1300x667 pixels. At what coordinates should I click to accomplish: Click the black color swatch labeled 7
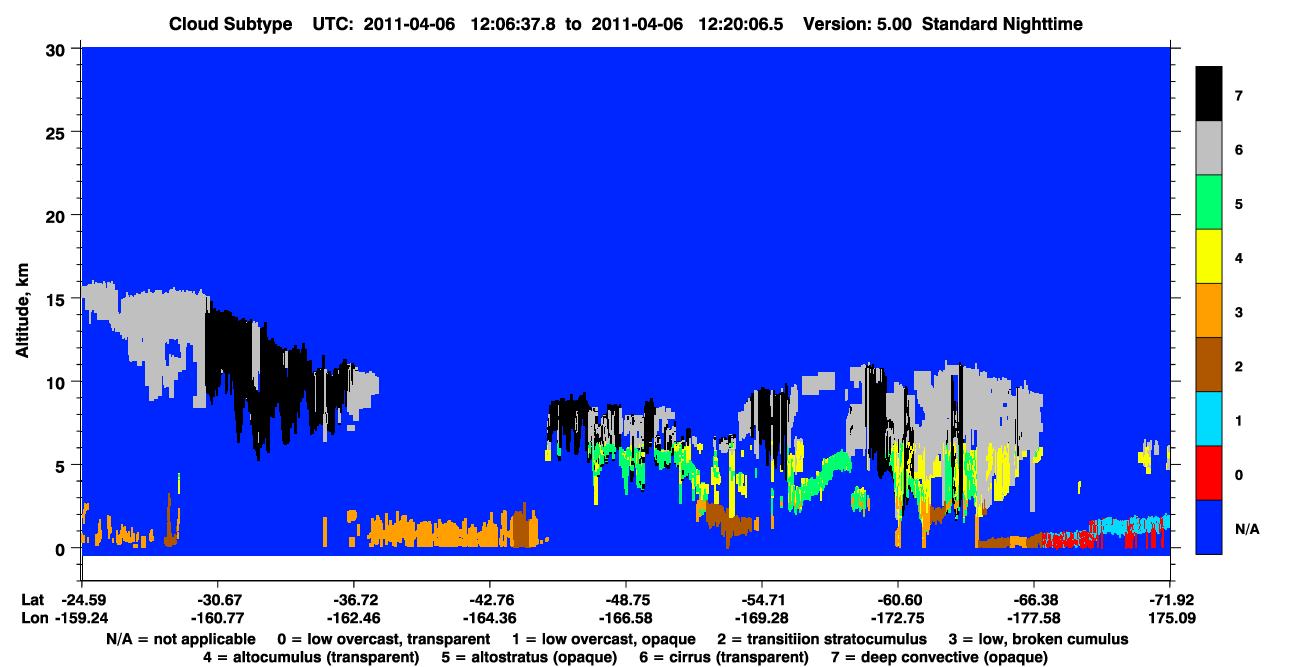click(1209, 94)
